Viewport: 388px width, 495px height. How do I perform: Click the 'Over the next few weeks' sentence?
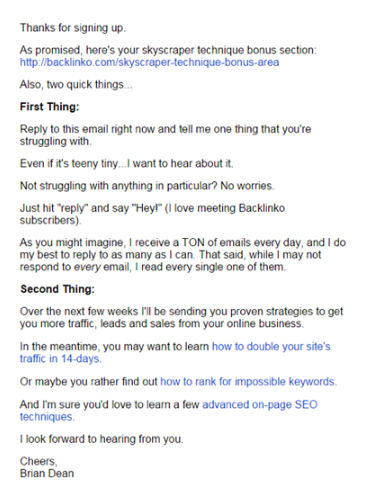[x=181, y=317]
